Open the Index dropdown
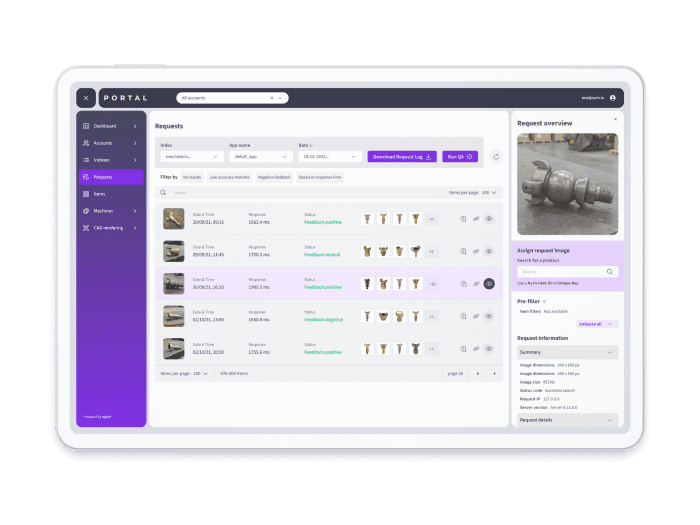This screenshot has width=700, height=525. (192, 157)
